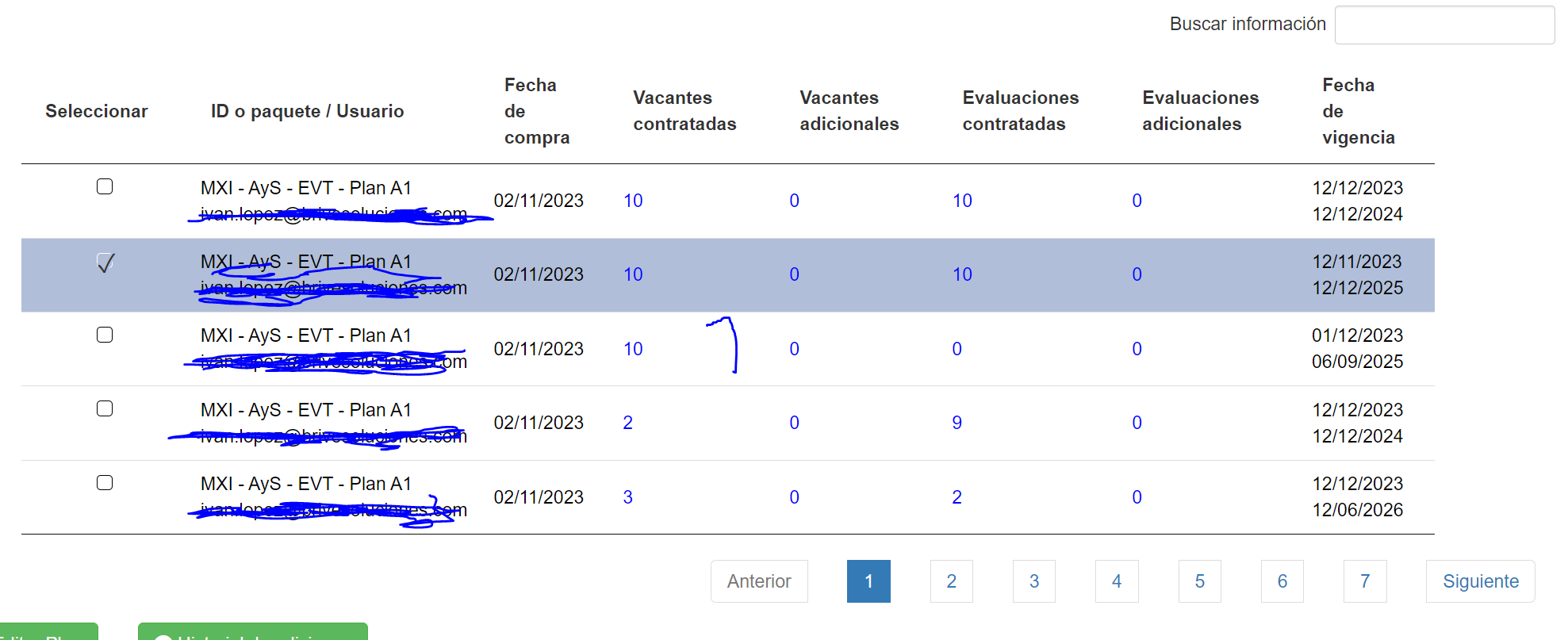Image resolution: width=1568 pixels, height=640 pixels.
Task: Go to the Siguiente page
Action: pos(1480,581)
